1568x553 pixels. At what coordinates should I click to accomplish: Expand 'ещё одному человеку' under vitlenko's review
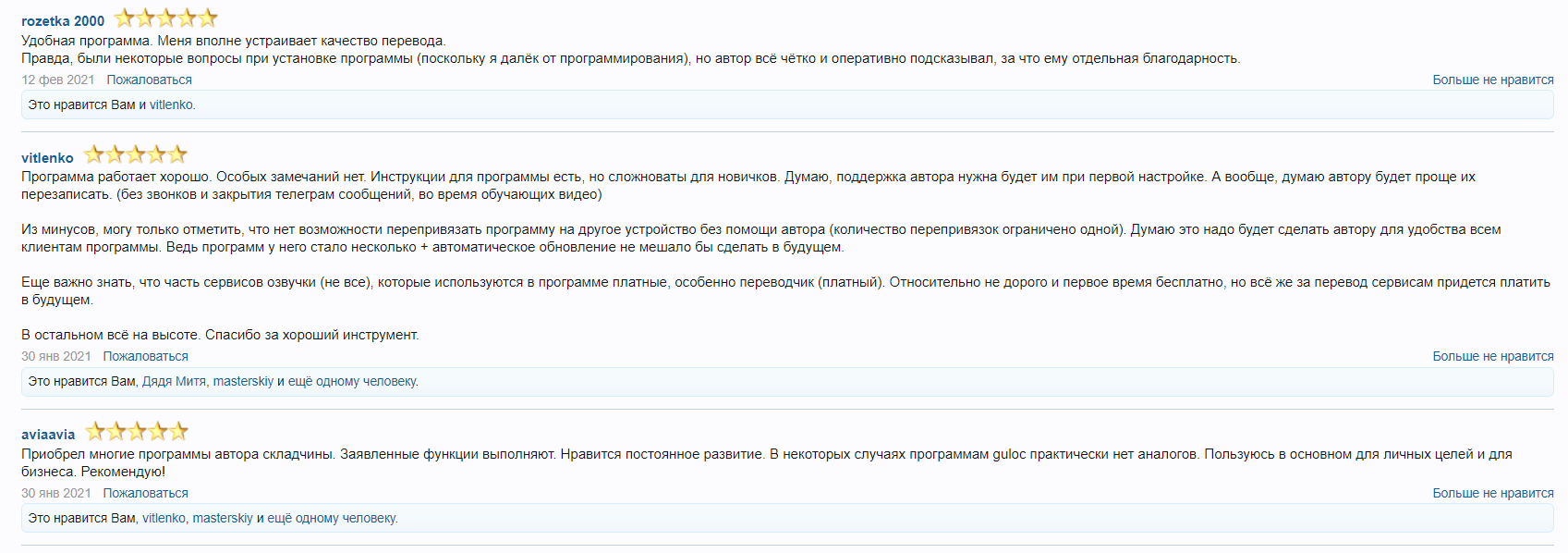tap(353, 382)
